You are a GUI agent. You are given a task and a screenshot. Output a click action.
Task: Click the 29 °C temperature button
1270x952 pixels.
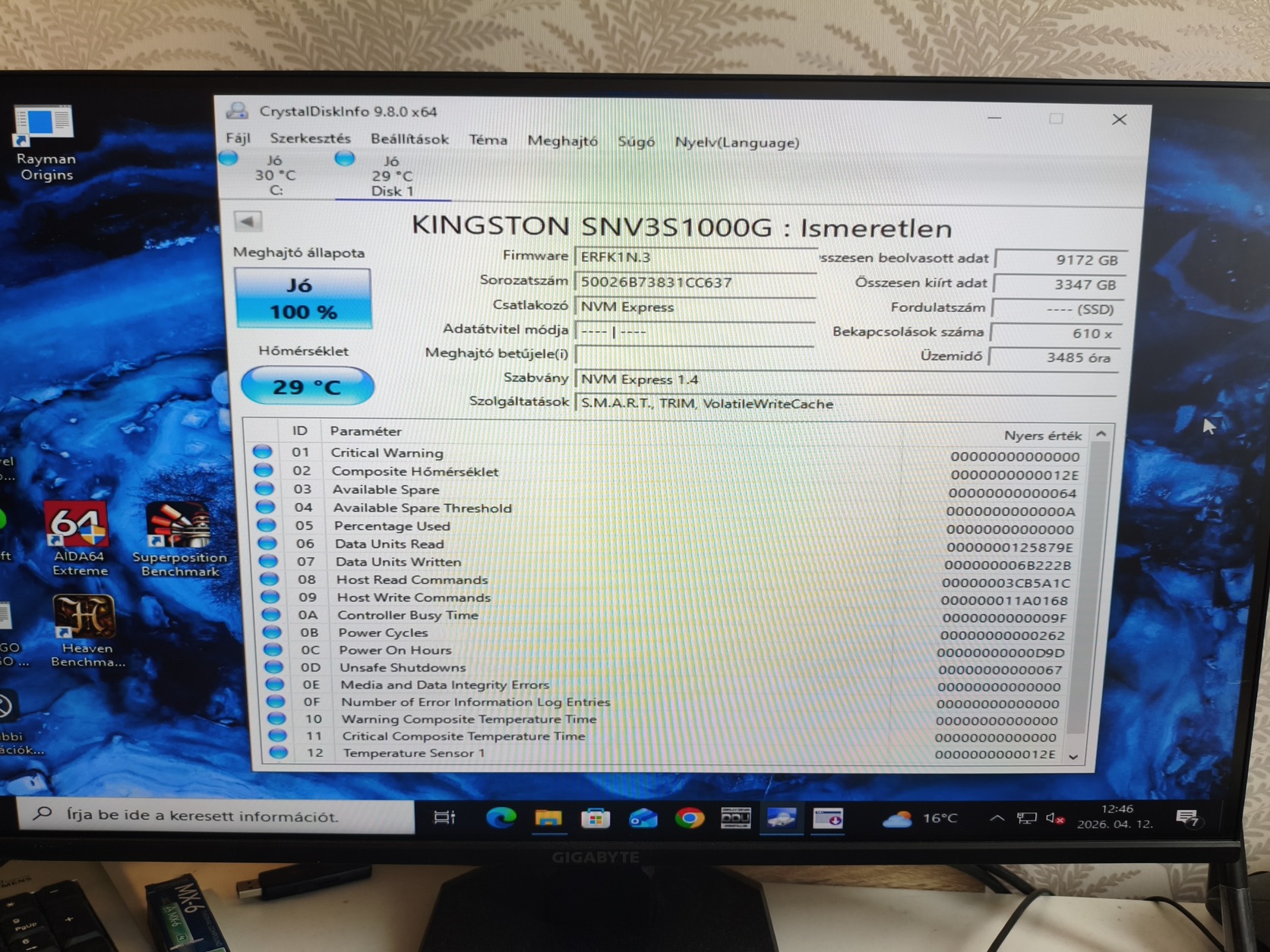308,386
